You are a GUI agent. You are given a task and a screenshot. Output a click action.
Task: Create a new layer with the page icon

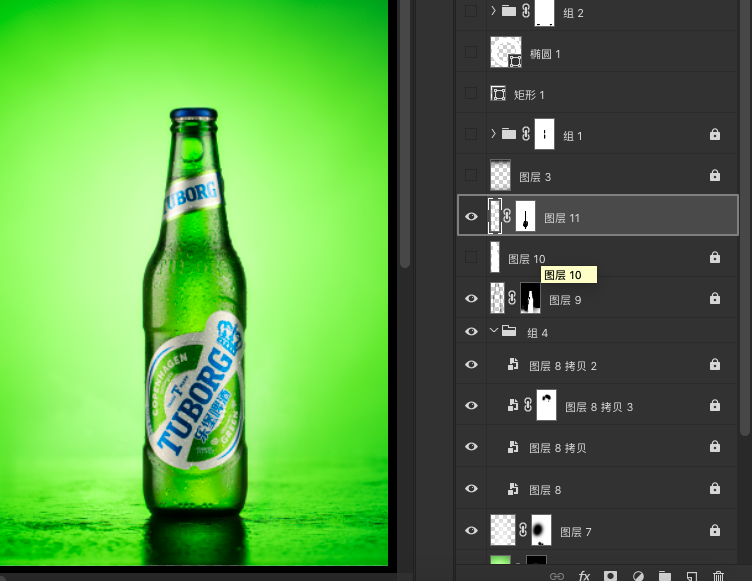pos(692,576)
